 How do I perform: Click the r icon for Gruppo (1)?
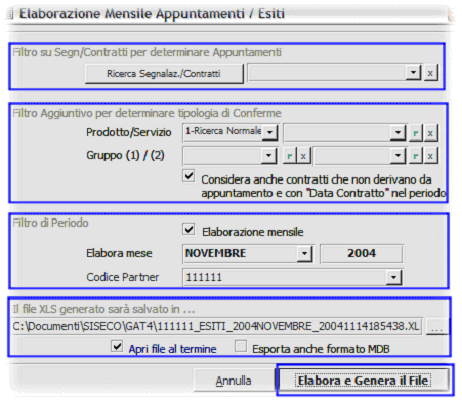tap(290, 156)
